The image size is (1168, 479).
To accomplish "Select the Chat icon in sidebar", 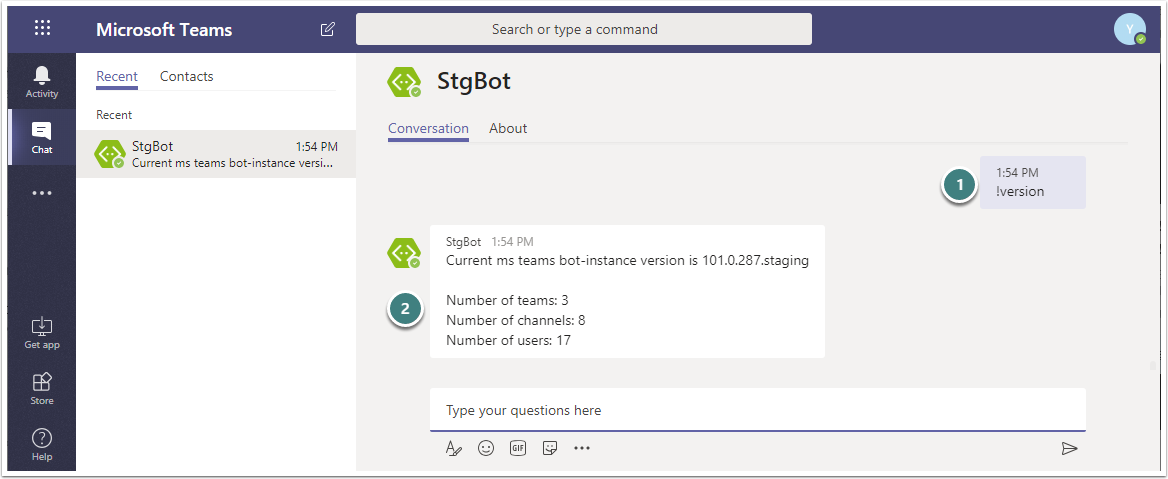I will [42, 138].
